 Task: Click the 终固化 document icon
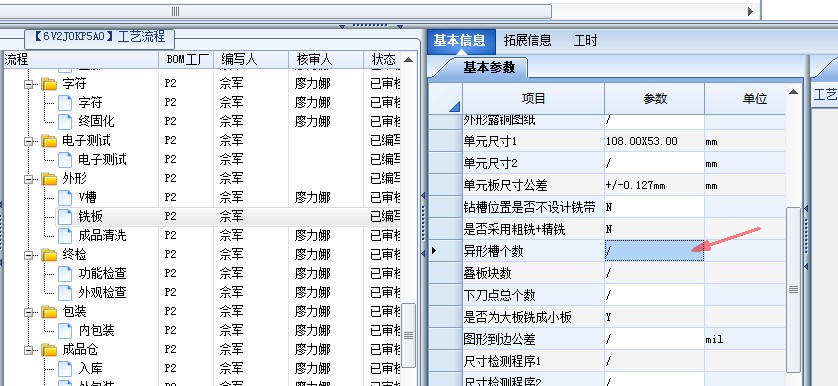[x=65, y=121]
